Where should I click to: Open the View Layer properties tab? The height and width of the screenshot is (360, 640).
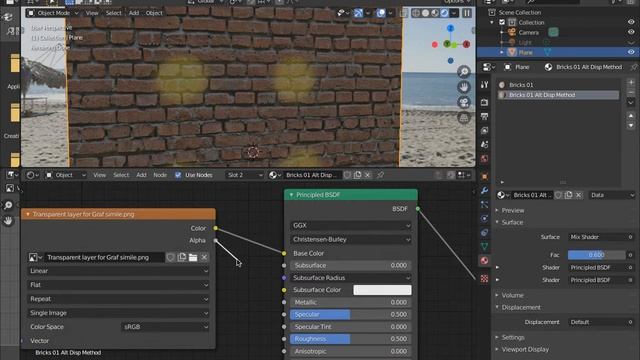pyautogui.click(x=484, y=131)
